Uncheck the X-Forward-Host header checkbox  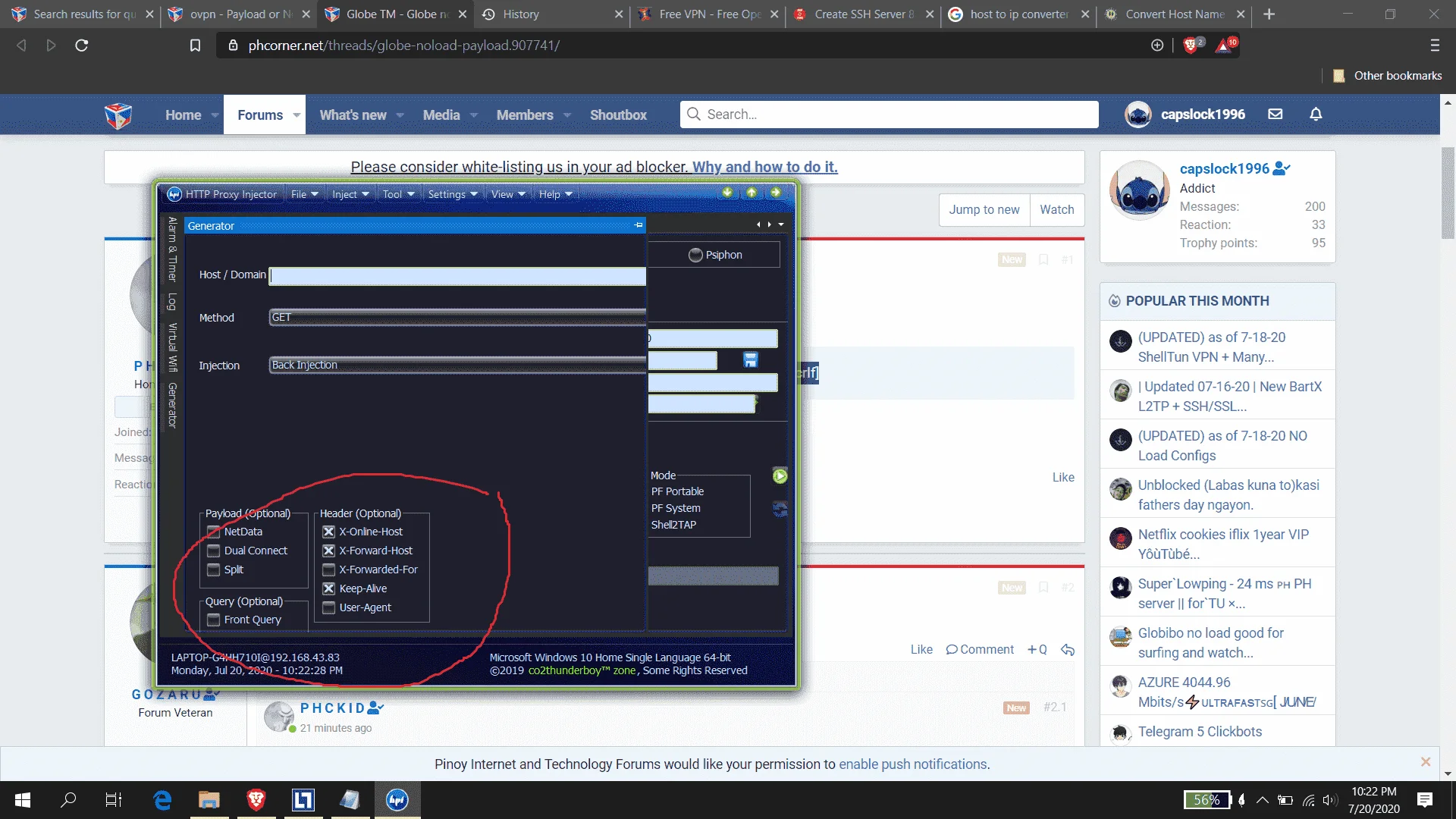pos(328,551)
